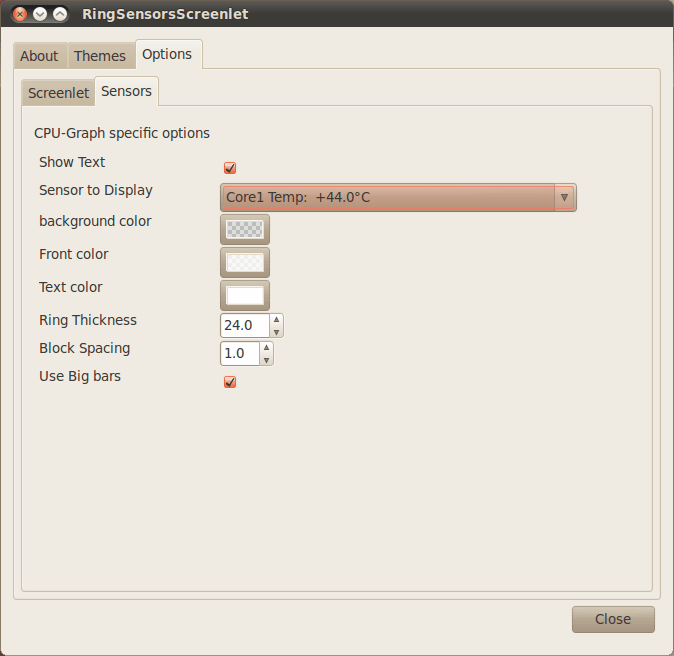Decrease Ring Thickness with down arrow

pos(276,331)
